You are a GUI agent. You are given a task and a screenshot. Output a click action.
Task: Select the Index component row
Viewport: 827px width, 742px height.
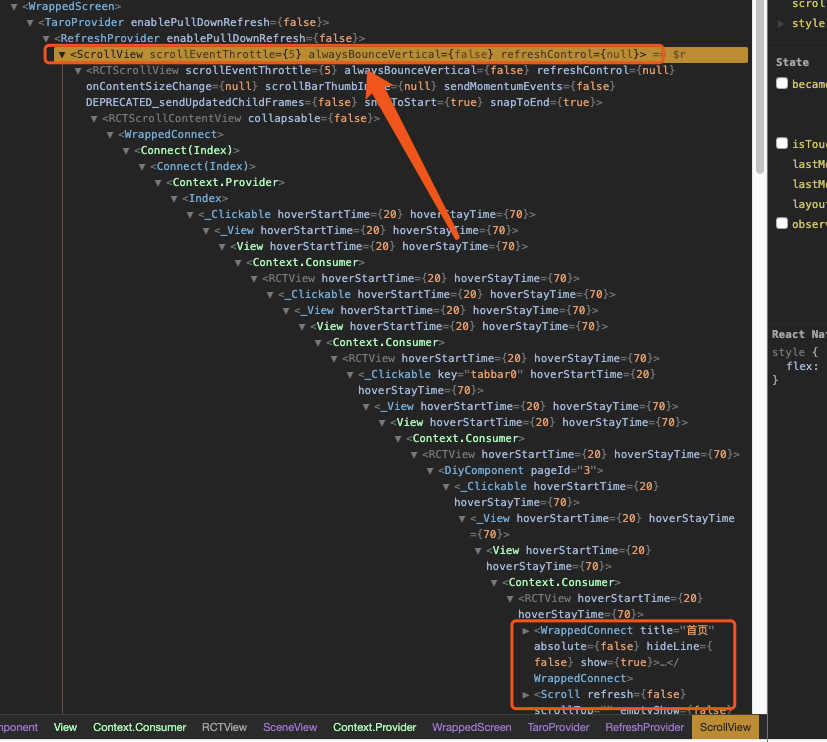pos(200,199)
